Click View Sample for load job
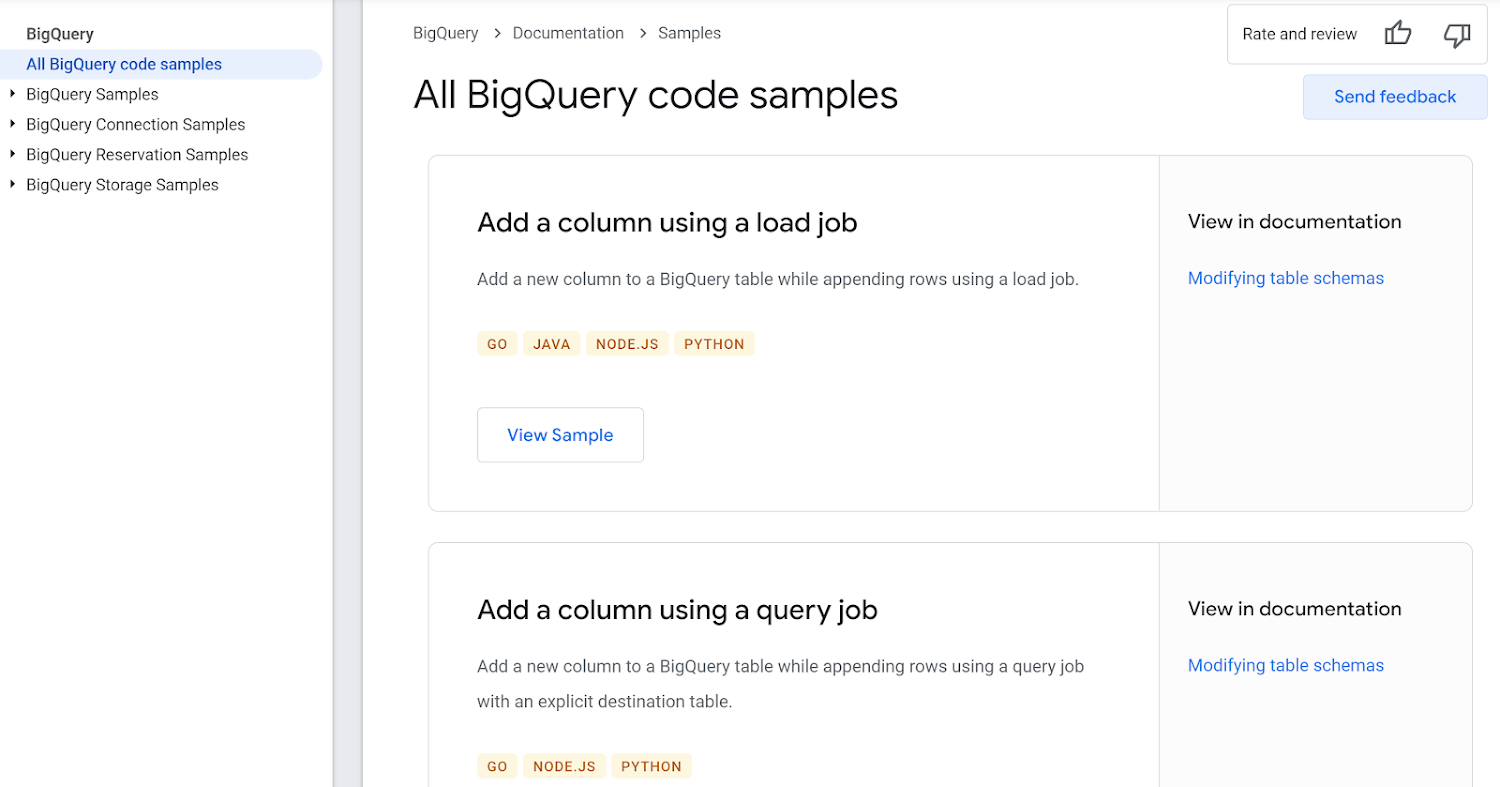Viewport: 1500px width, 787px height. (560, 435)
